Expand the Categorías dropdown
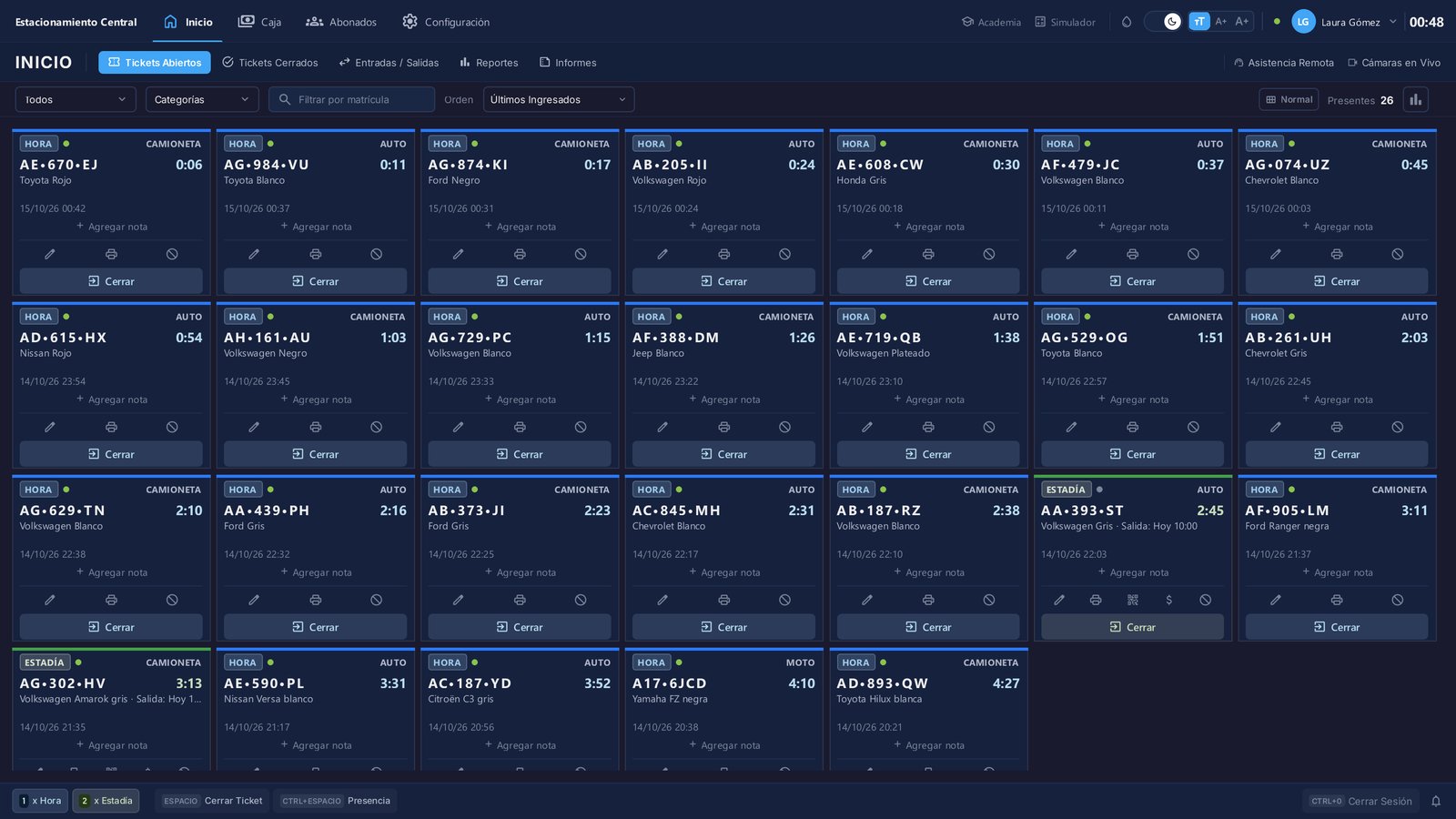The image size is (1456, 819). click(x=202, y=99)
